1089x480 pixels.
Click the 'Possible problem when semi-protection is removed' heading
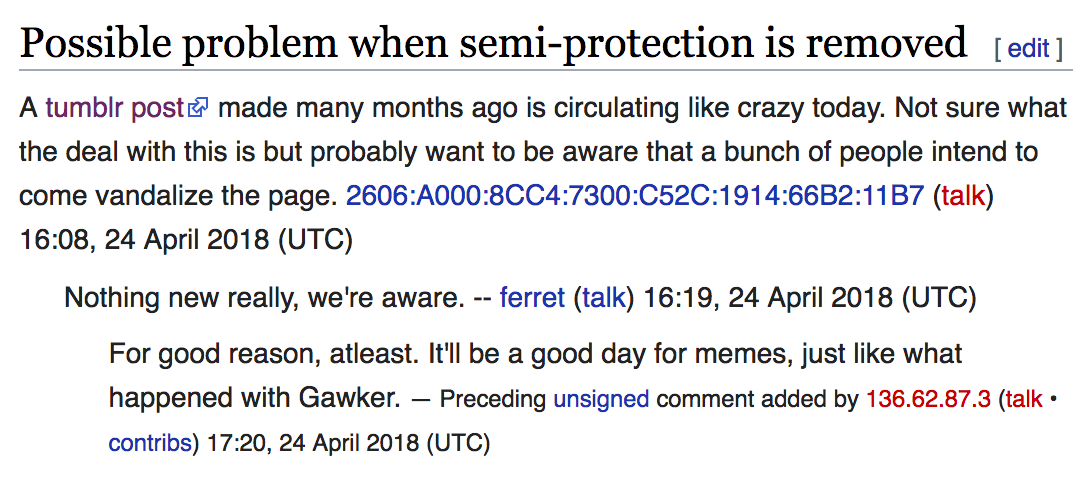(493, 42)
